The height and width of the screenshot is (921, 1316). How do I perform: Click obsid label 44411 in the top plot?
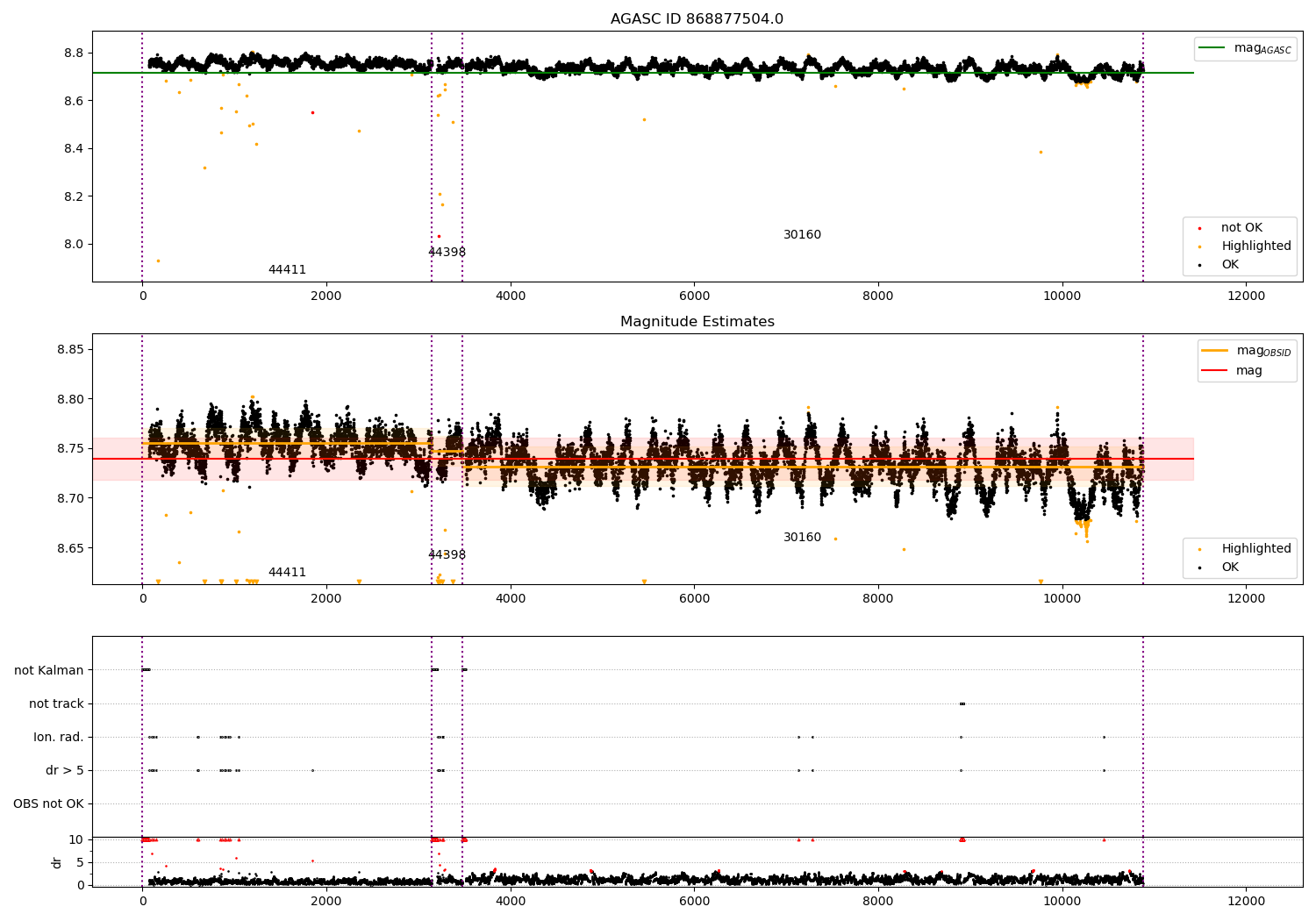coord(287,270)
